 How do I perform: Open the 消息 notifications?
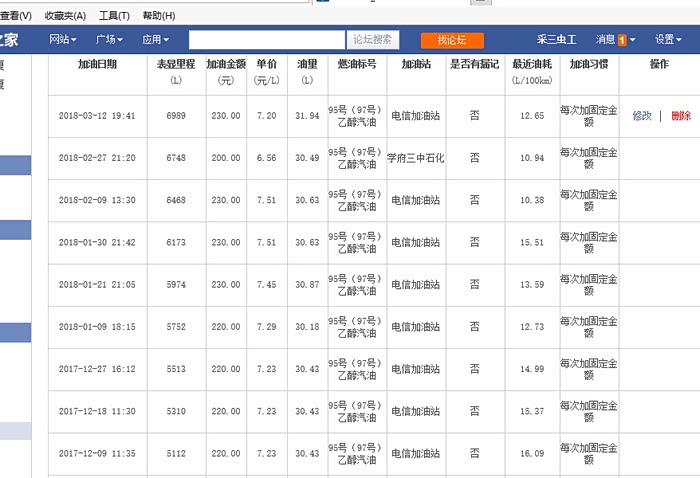point(605,40)
